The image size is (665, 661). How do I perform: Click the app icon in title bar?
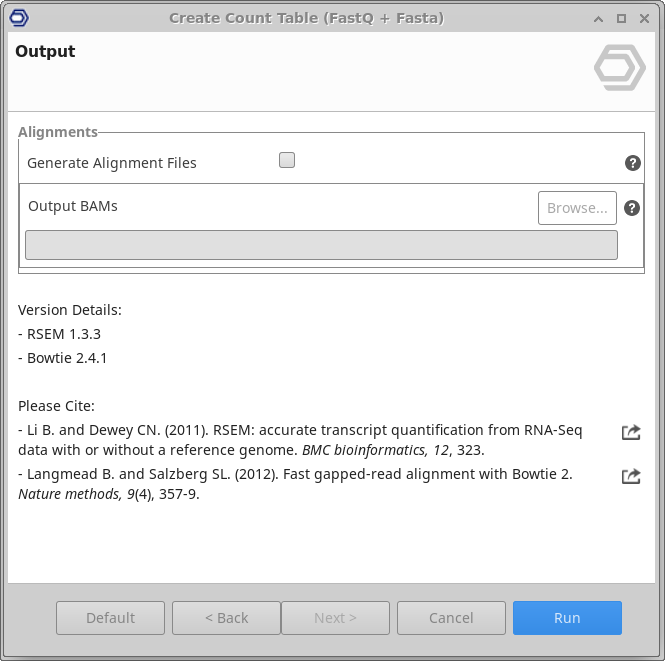click(x=18, y=18)
